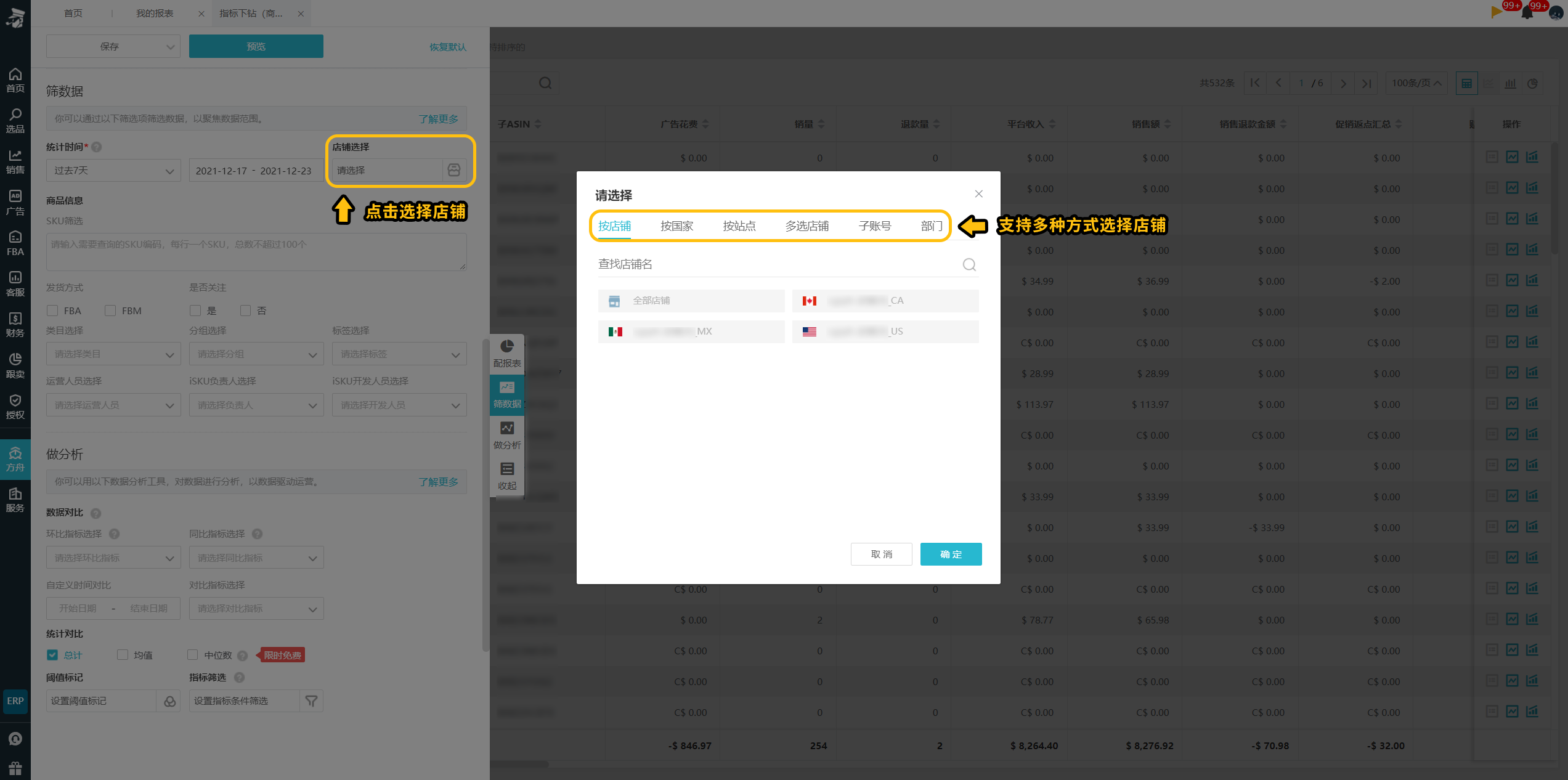The width and height of the screenshot is (1568, 780).
Task: Open the 销售 sales sidebar icon
Action: [x=15, y=162]
